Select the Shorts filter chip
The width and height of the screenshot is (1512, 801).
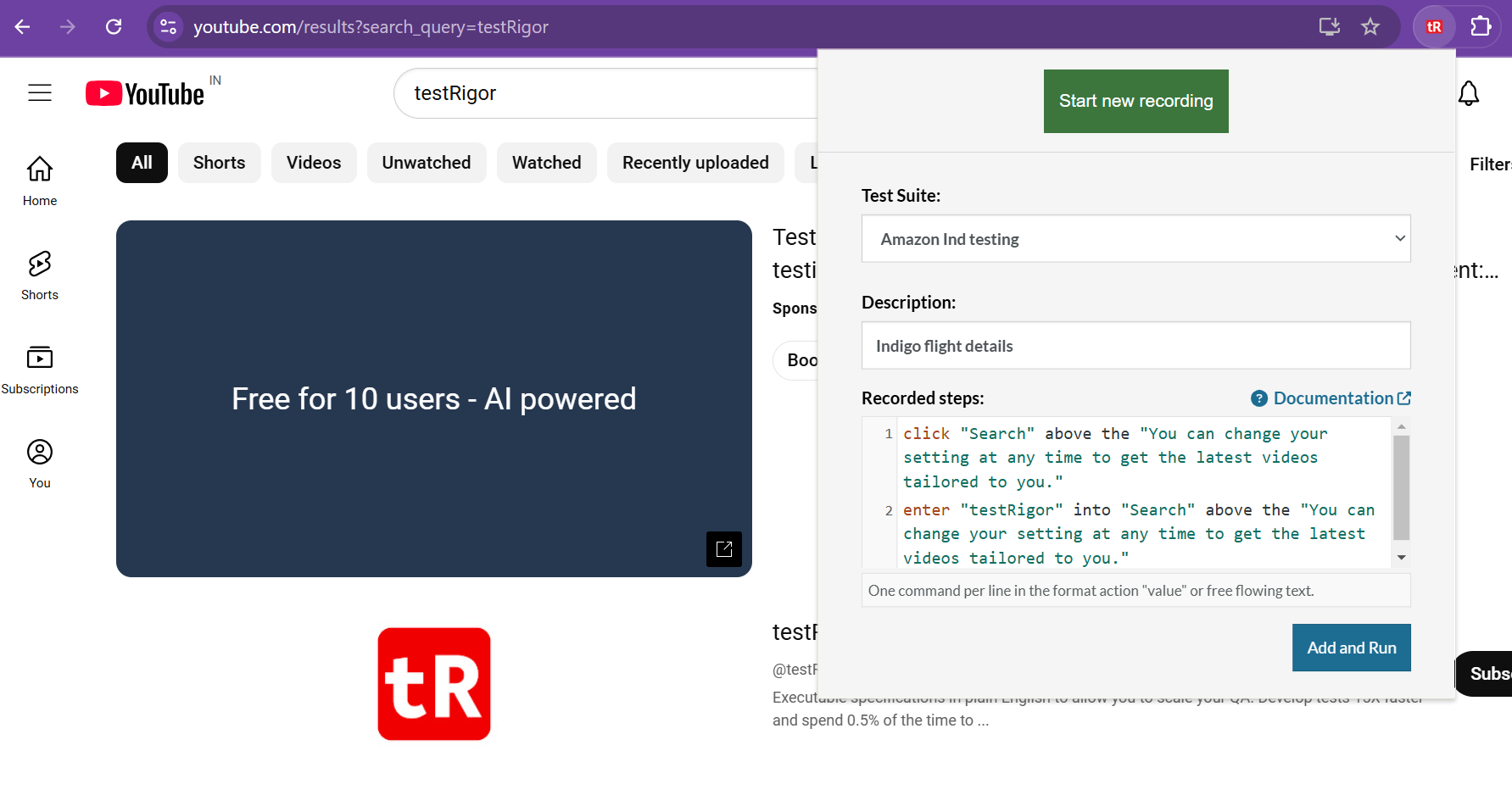click(219, 163)
